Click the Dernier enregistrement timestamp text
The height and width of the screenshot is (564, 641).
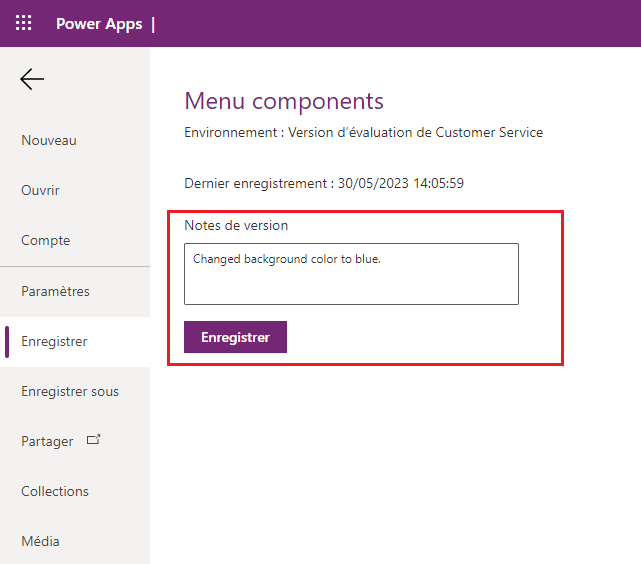click(x=324, y=184)
